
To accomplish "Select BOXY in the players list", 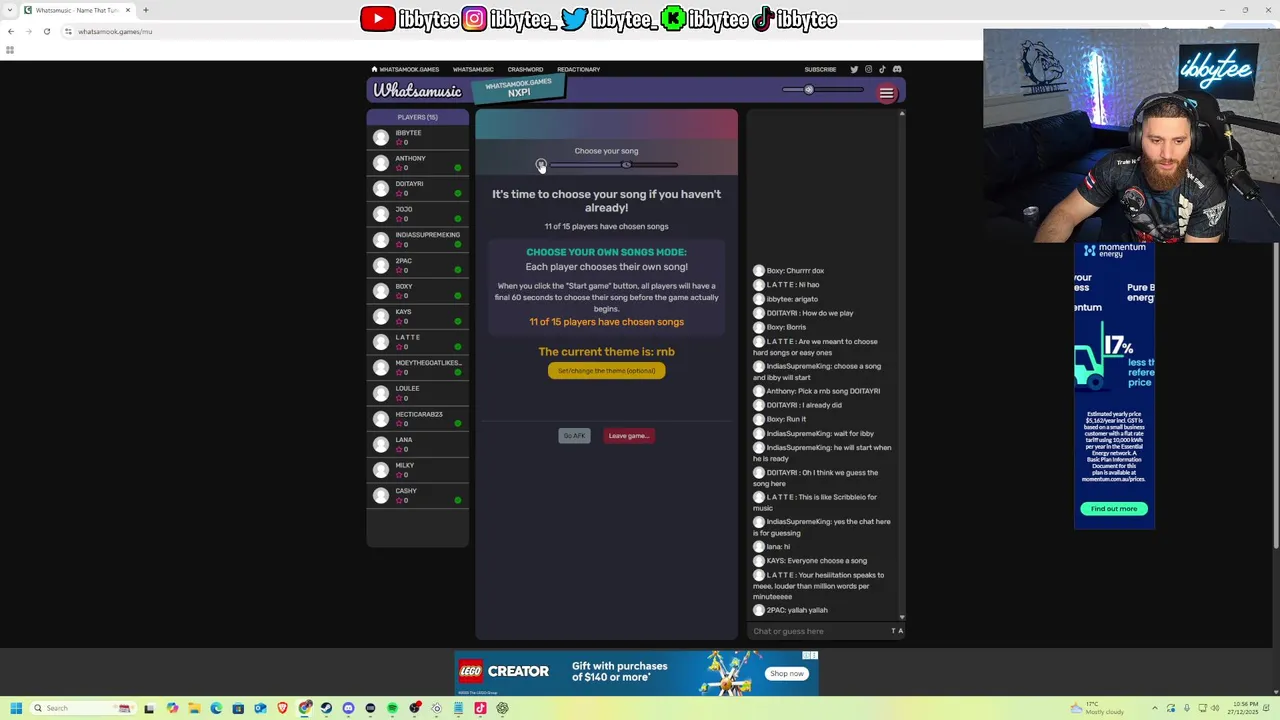I will (418, 291).
